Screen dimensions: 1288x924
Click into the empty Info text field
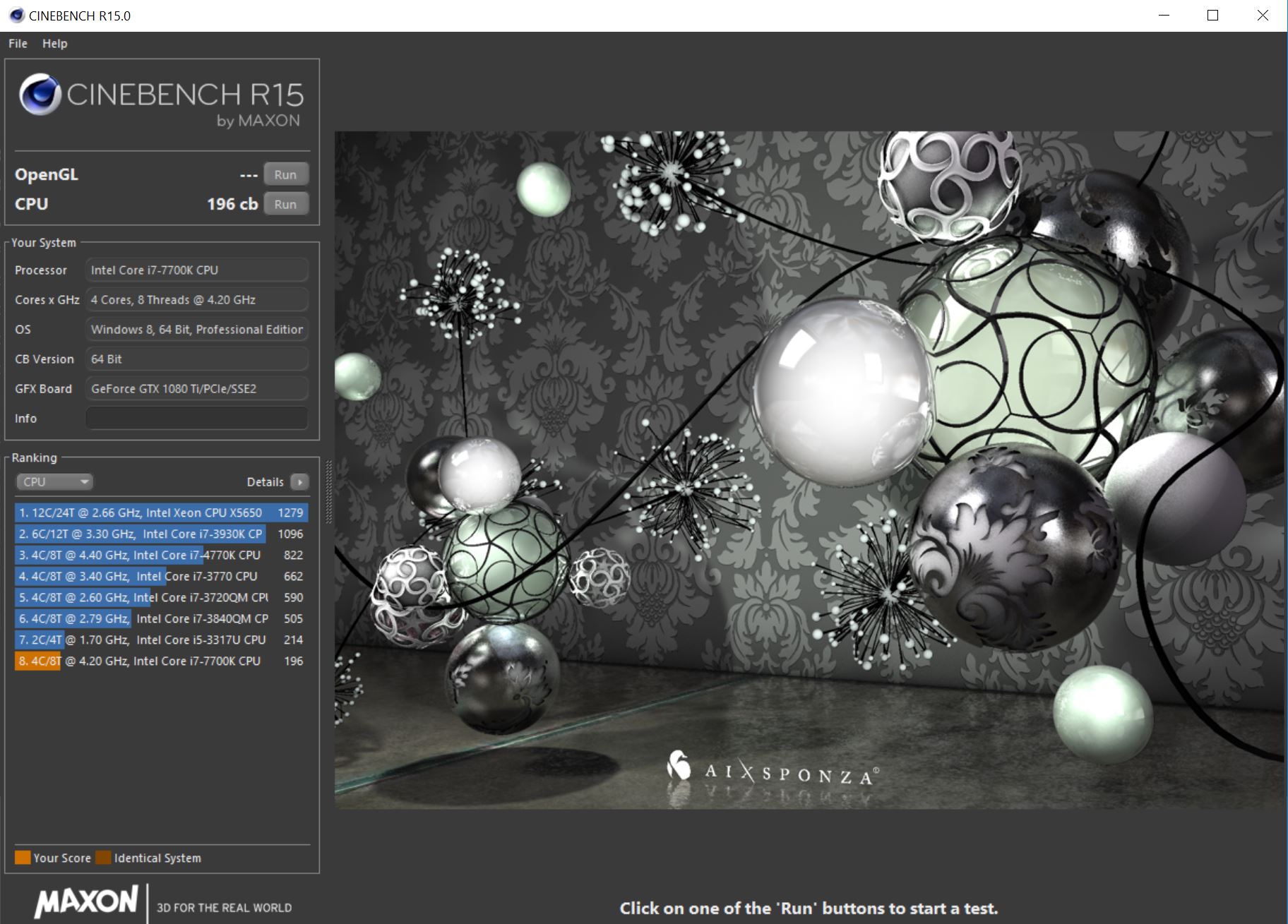point(196,419)
